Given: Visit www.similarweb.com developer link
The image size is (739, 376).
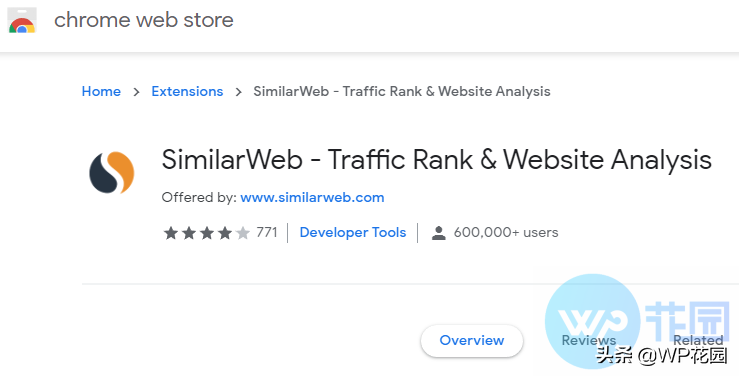Looking at the screenshot, I should [312, 197].
